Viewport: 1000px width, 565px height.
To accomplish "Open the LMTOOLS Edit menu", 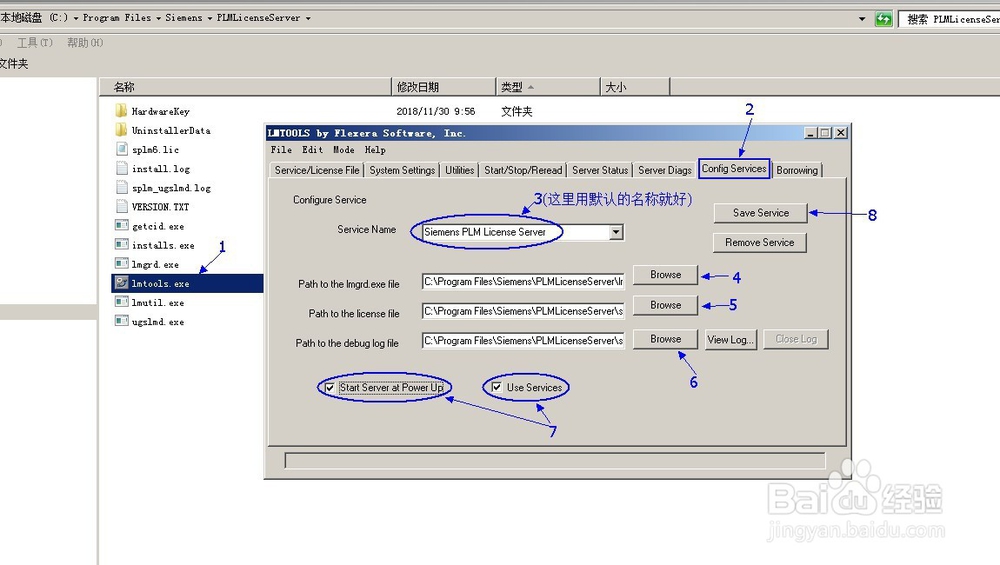I will 312,150.
